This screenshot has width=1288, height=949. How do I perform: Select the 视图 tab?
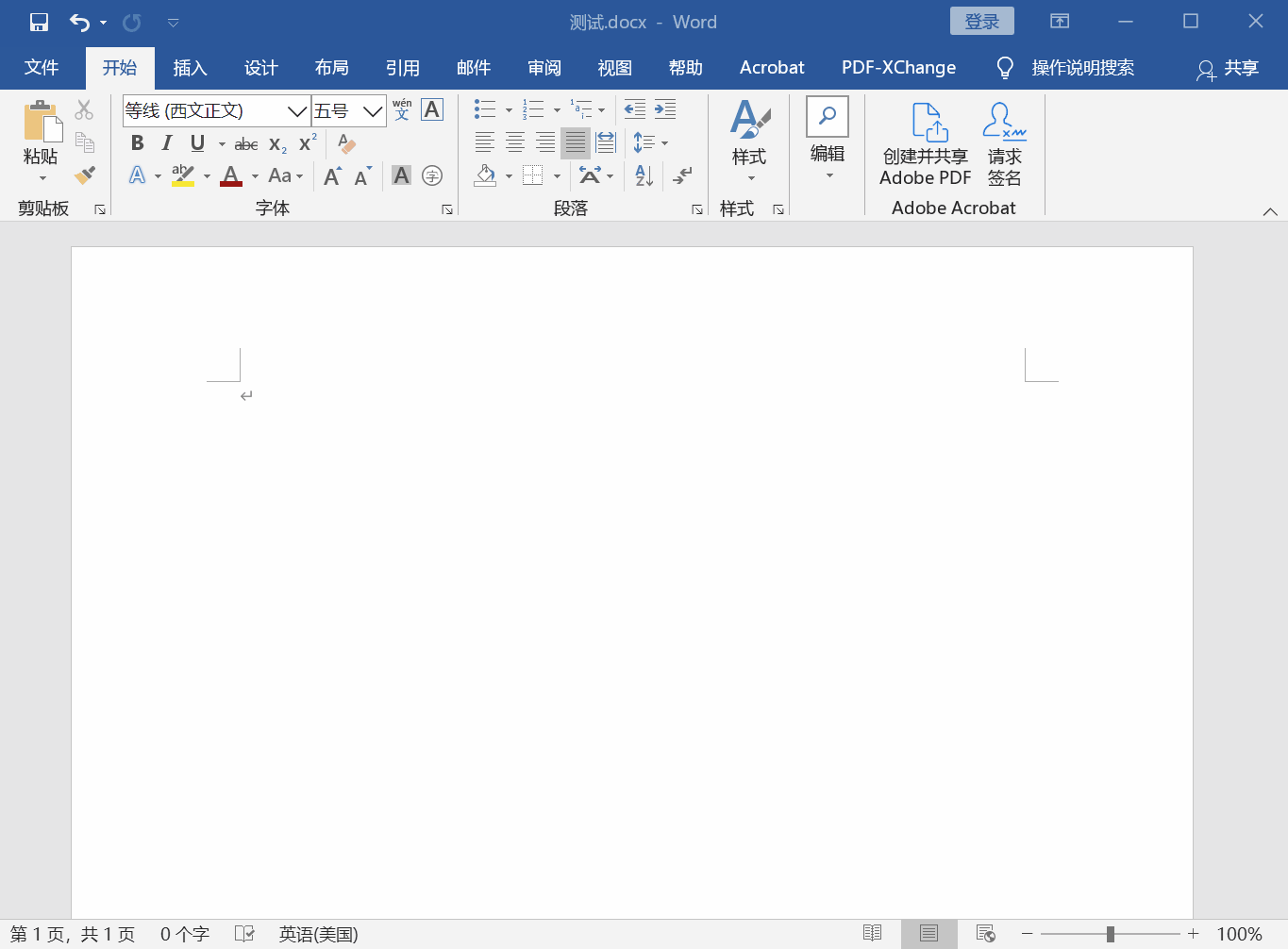[x=614, y=68]
